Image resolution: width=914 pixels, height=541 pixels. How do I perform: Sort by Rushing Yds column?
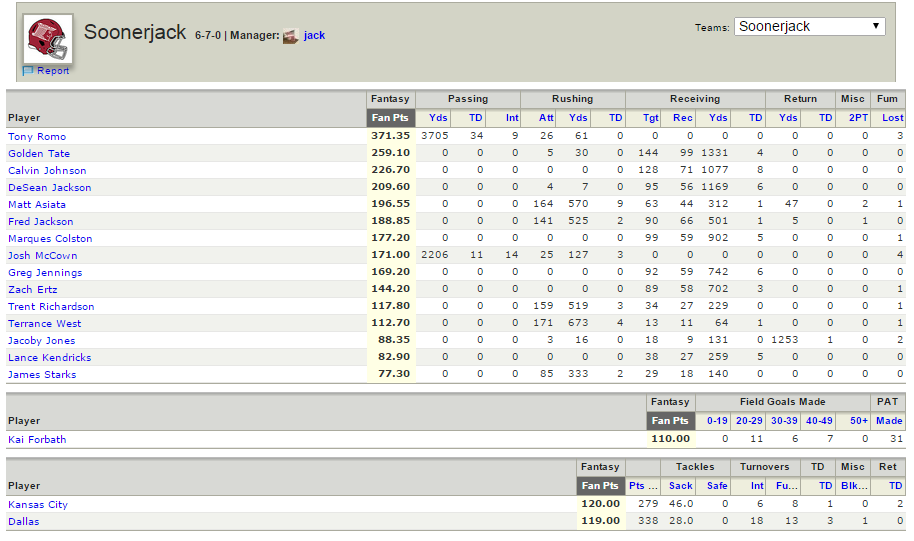(x=578, y=117)
